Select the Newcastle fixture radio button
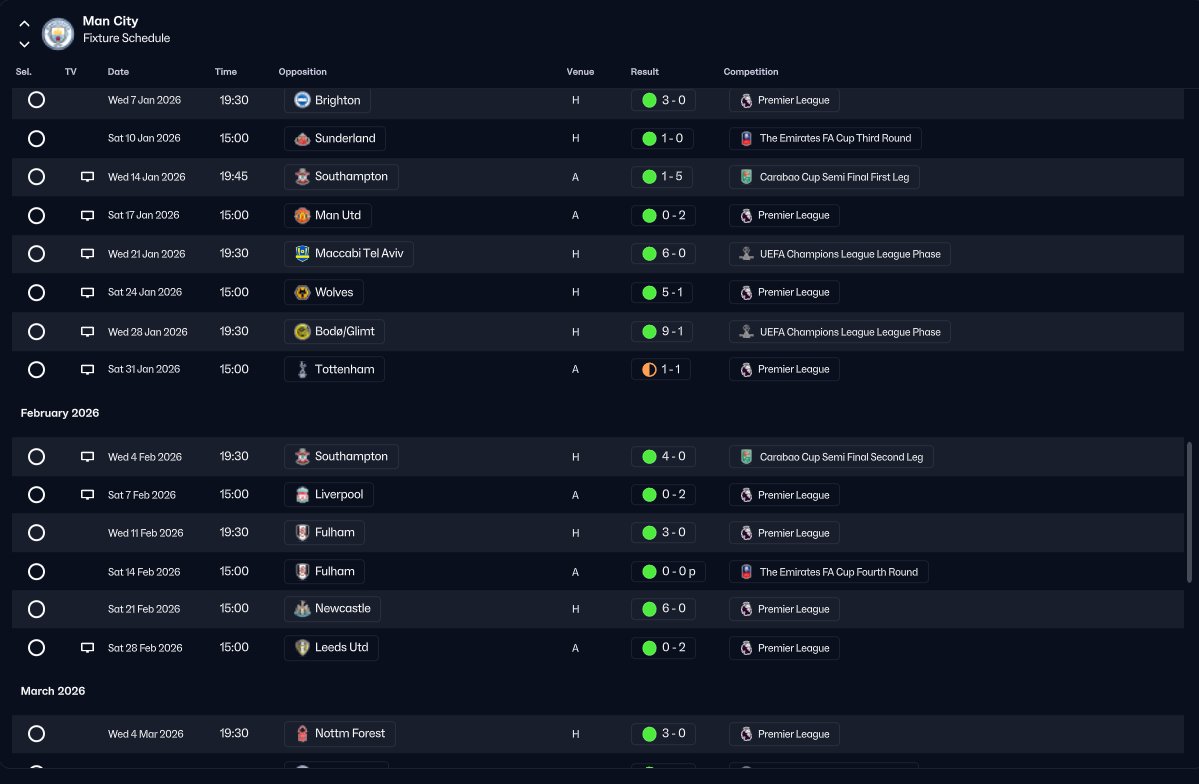1199x784 pixels. tap(36, 609)
